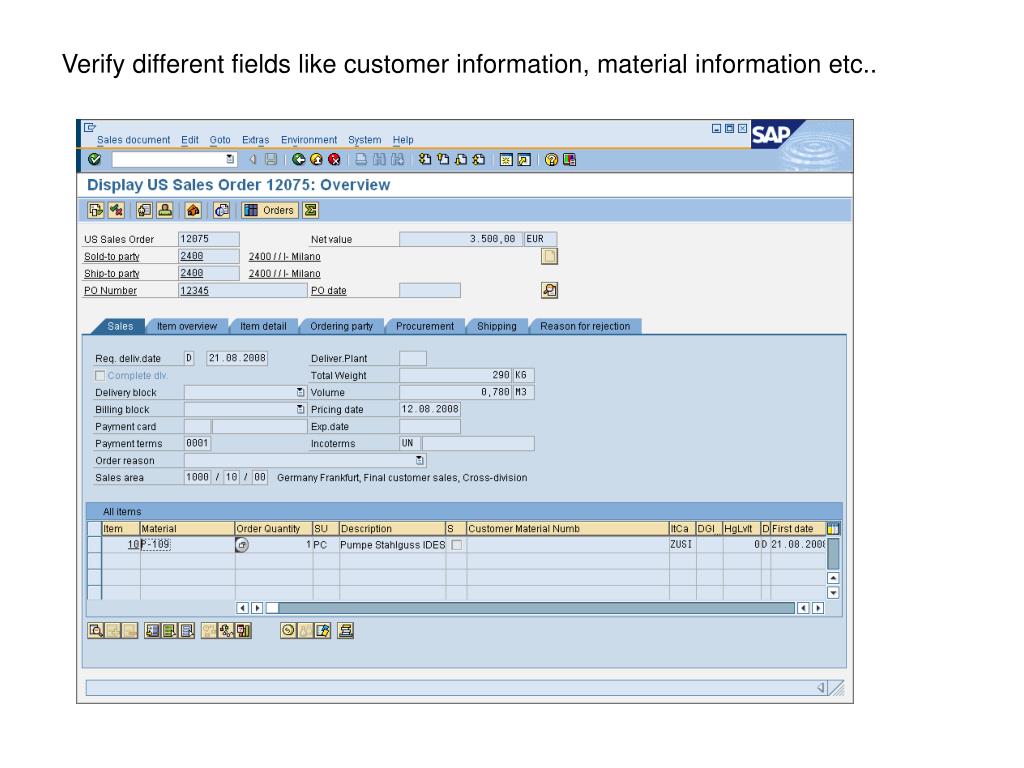
Task: Open the System menu
Action: point(364,140)
